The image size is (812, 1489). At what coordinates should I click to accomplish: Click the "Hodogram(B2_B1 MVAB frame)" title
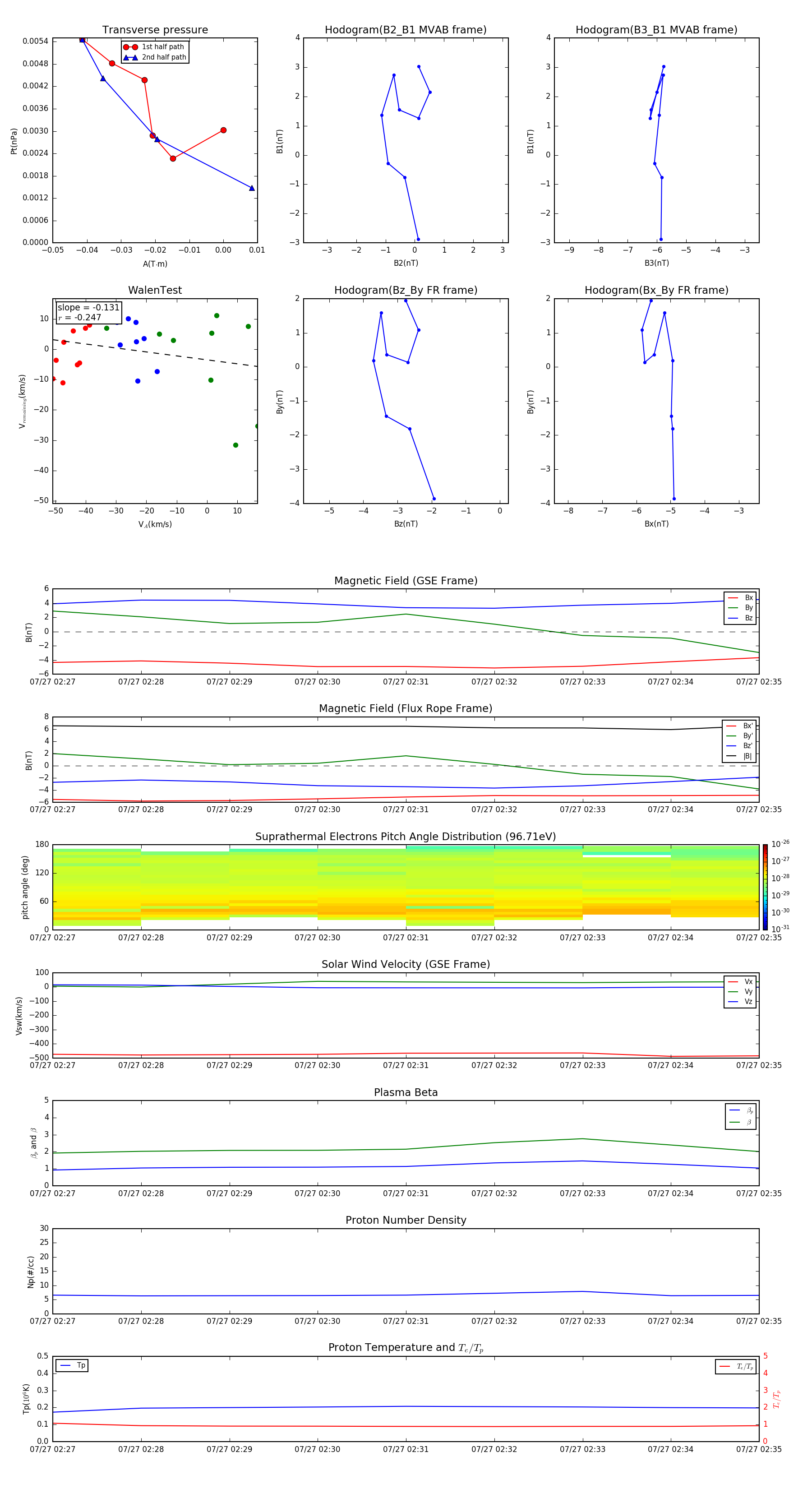[406, 30]
